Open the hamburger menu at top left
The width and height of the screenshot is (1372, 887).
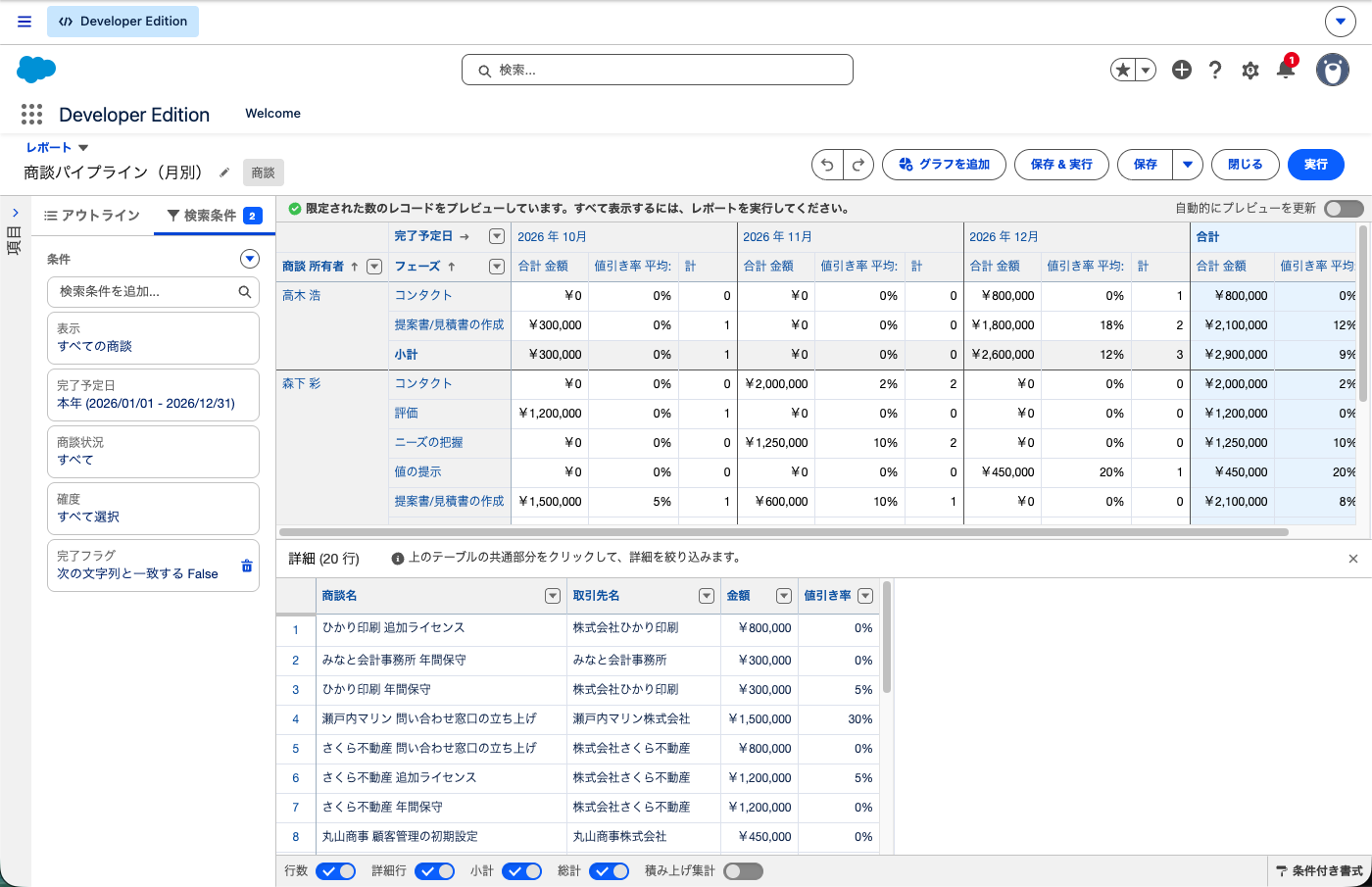click(x=24, y=22)
